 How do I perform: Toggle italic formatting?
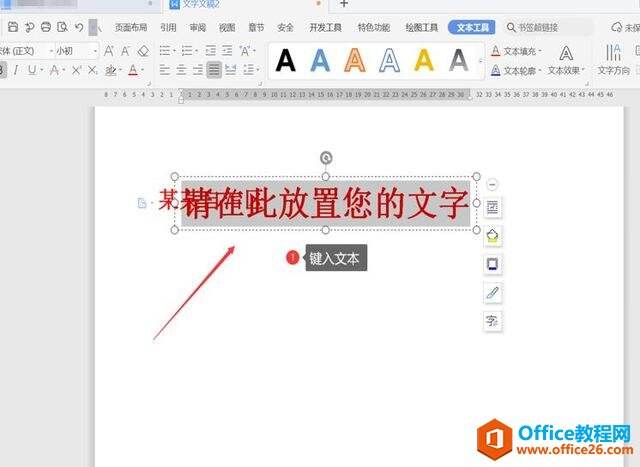16,70
